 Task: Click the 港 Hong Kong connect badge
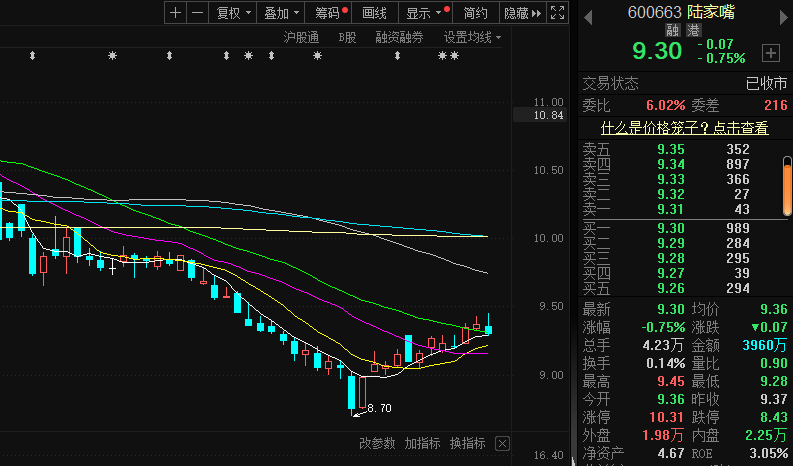(693, 31)
